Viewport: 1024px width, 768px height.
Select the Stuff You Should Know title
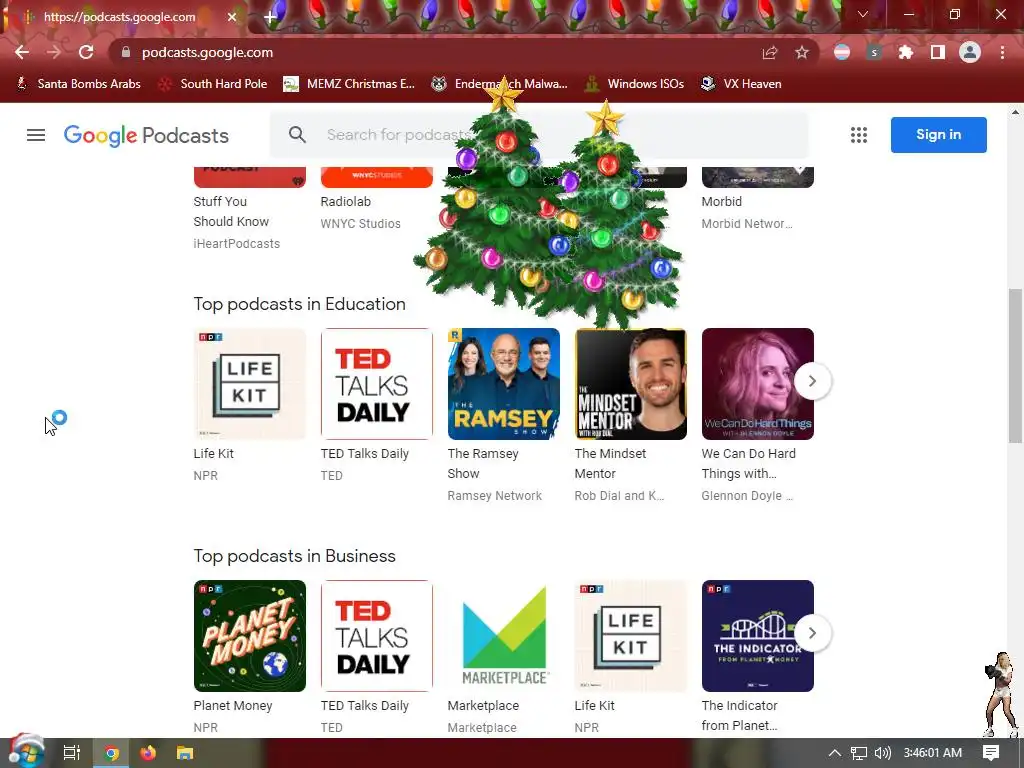[x=231, y=212]
